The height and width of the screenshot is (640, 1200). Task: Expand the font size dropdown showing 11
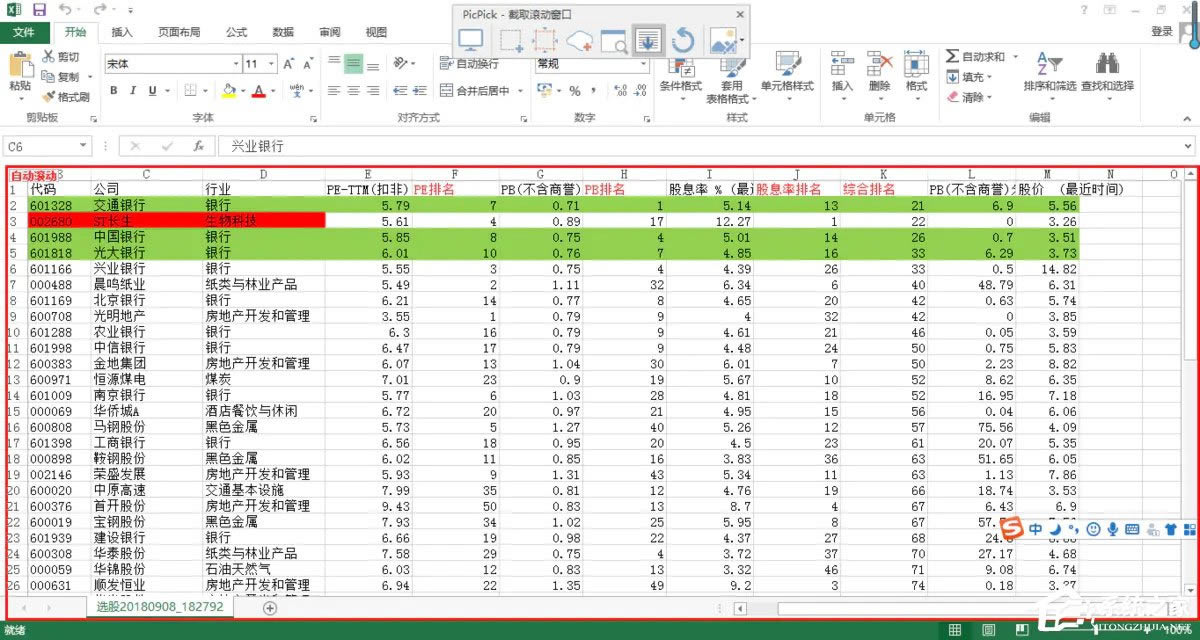(x=260, y=64)
